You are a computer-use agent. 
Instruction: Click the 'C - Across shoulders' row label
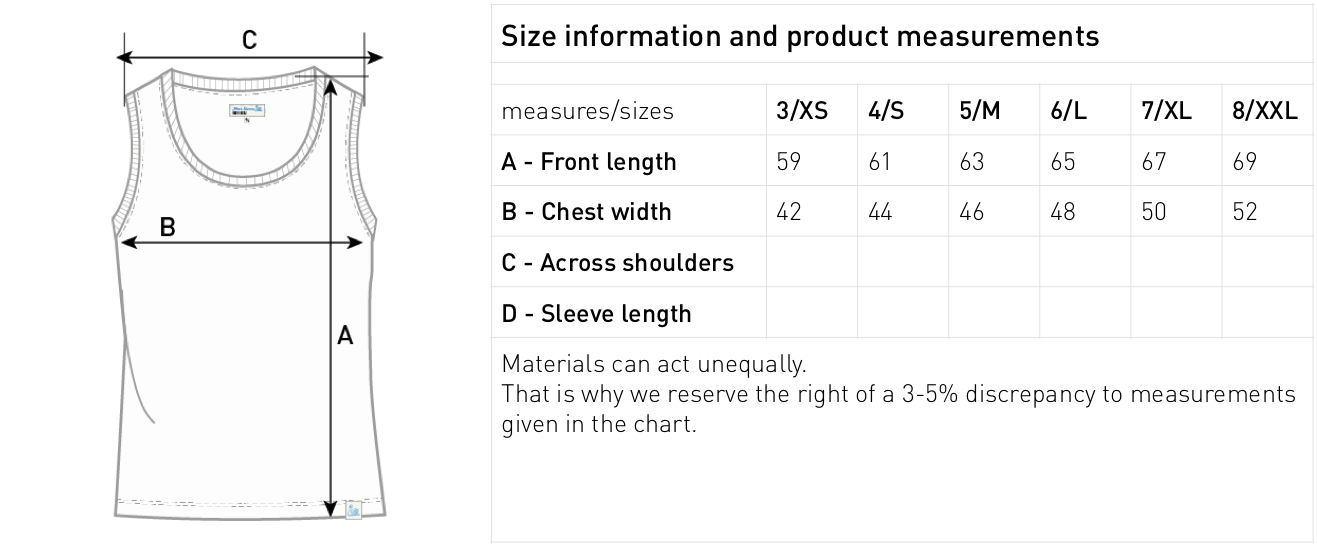[617, 263]
